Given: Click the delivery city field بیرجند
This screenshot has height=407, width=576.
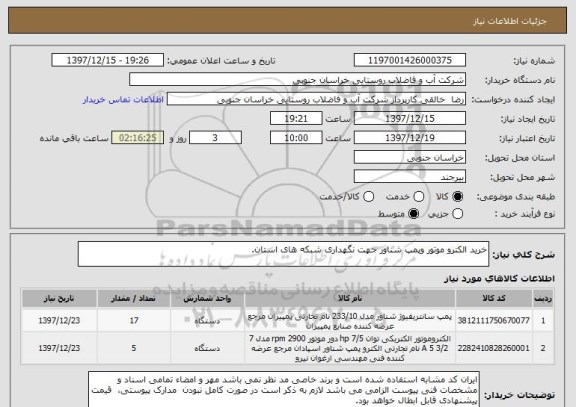Looking at the screenshot, I should pos(410,177).
